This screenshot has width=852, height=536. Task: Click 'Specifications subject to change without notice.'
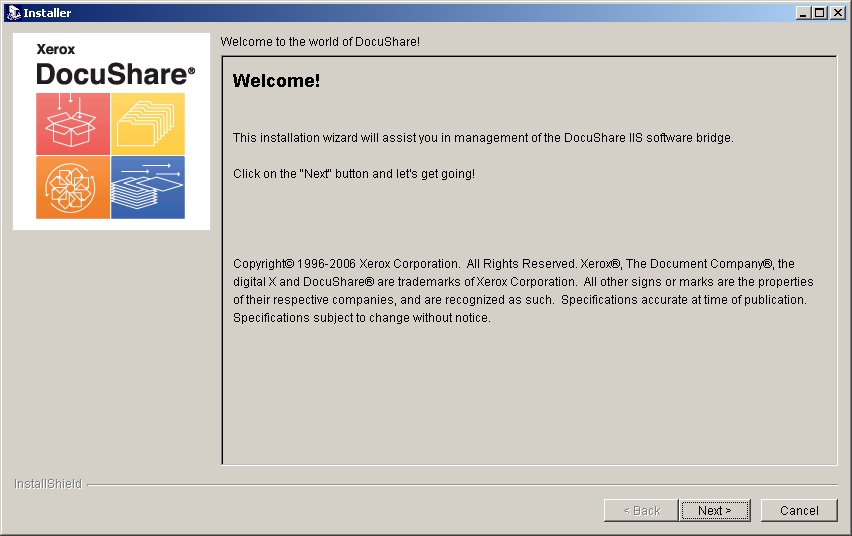pos(362,318)
